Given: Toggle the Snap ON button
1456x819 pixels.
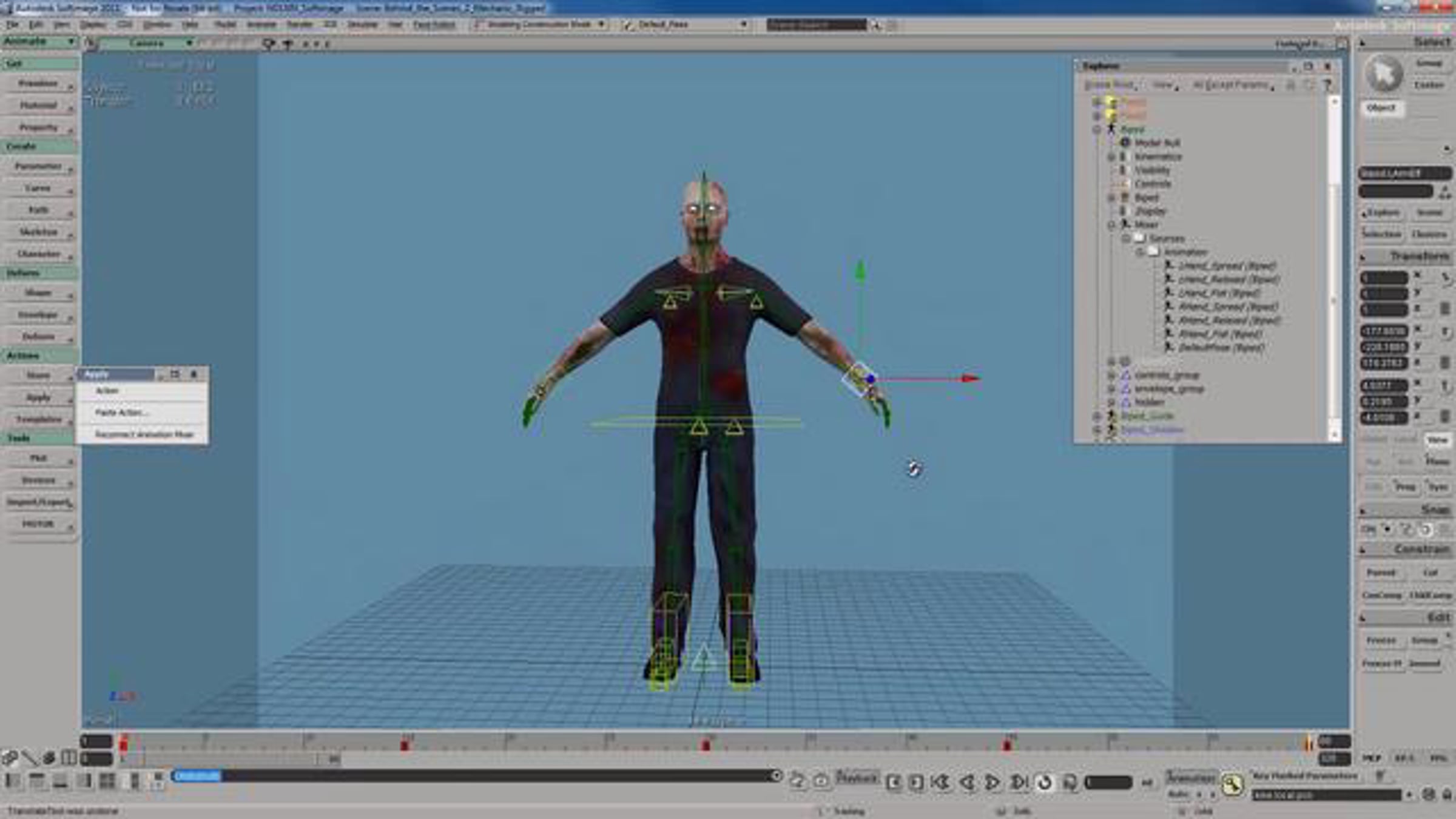Looking at the screenshot, I should (x=1369, y=529).
